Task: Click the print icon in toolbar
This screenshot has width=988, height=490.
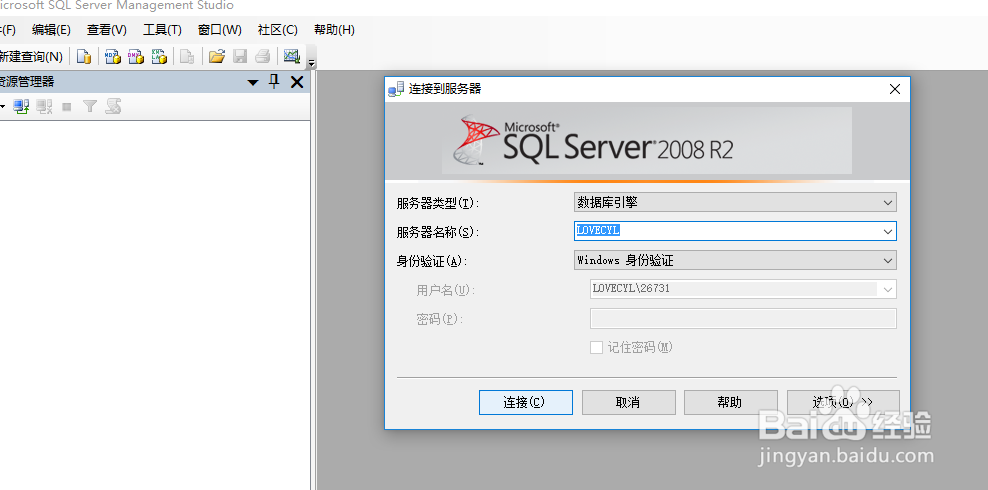Action: point(263,57)
